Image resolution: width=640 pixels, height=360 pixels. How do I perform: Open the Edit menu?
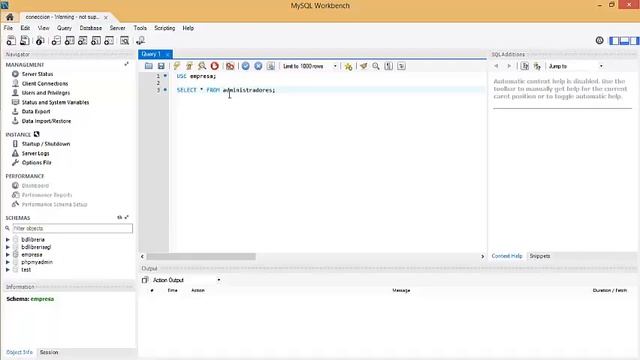(x=25, y=28)
